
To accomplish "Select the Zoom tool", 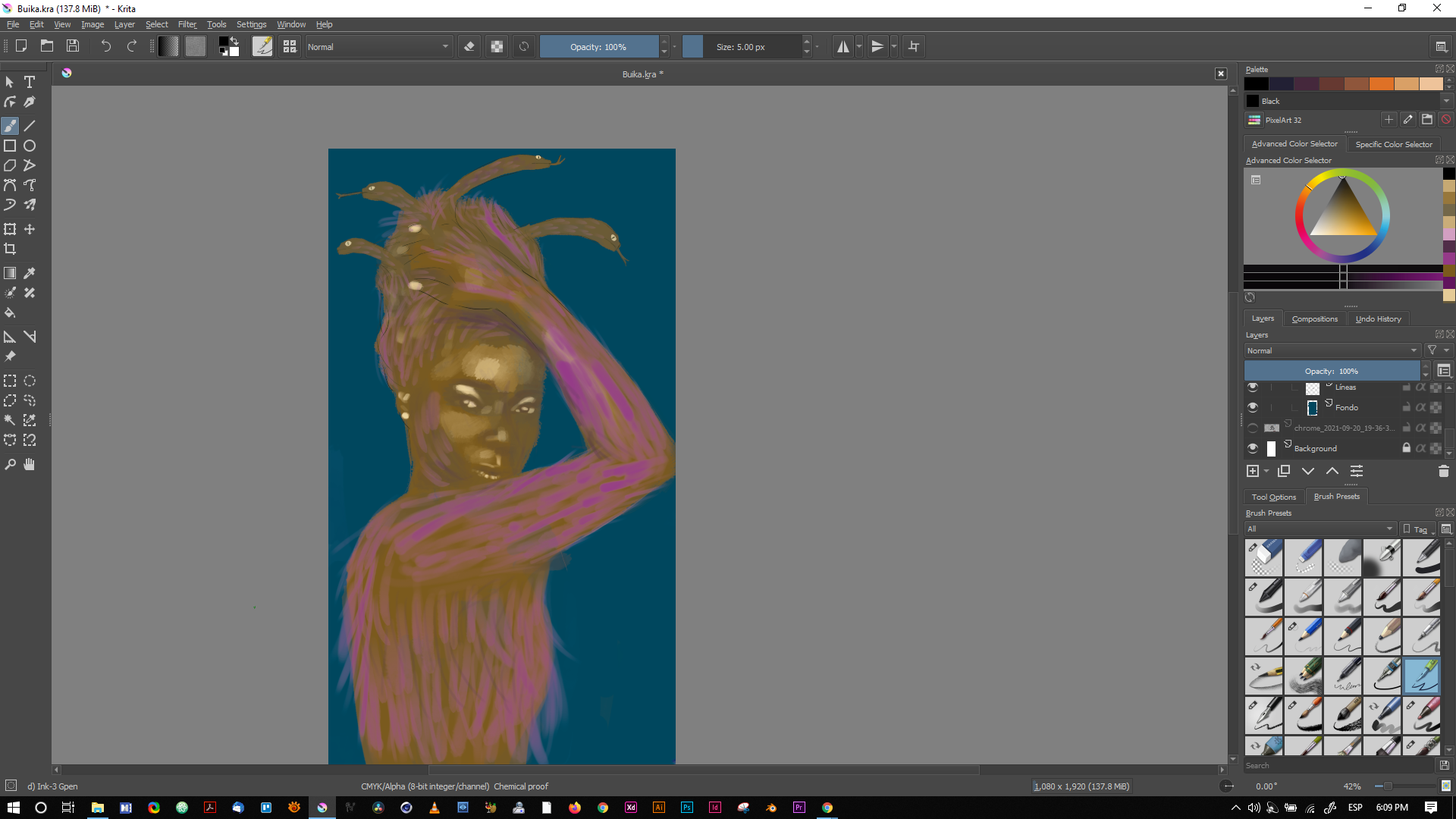I will click(10, 464).
